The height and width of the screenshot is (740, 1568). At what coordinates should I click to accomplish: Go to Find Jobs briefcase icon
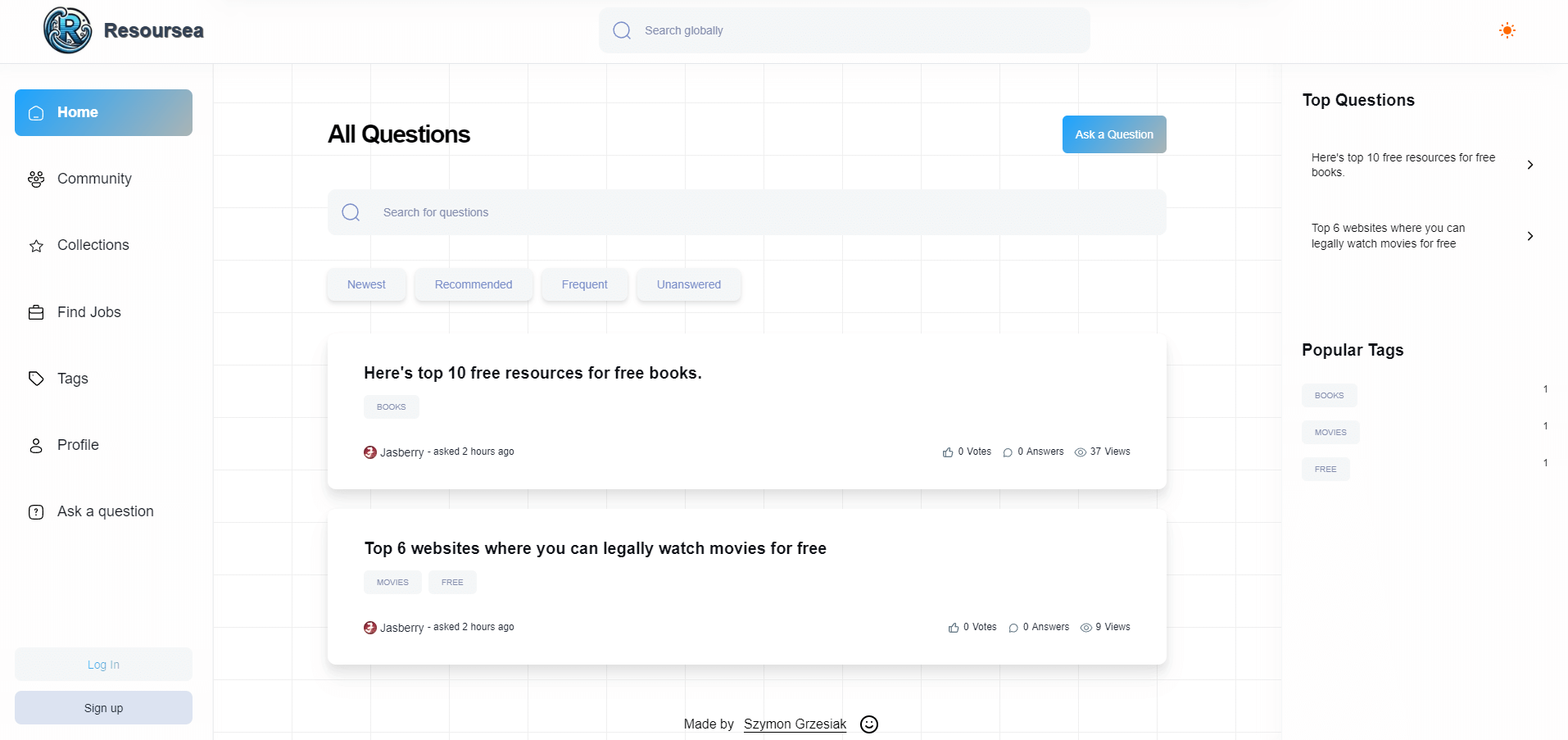36,312
